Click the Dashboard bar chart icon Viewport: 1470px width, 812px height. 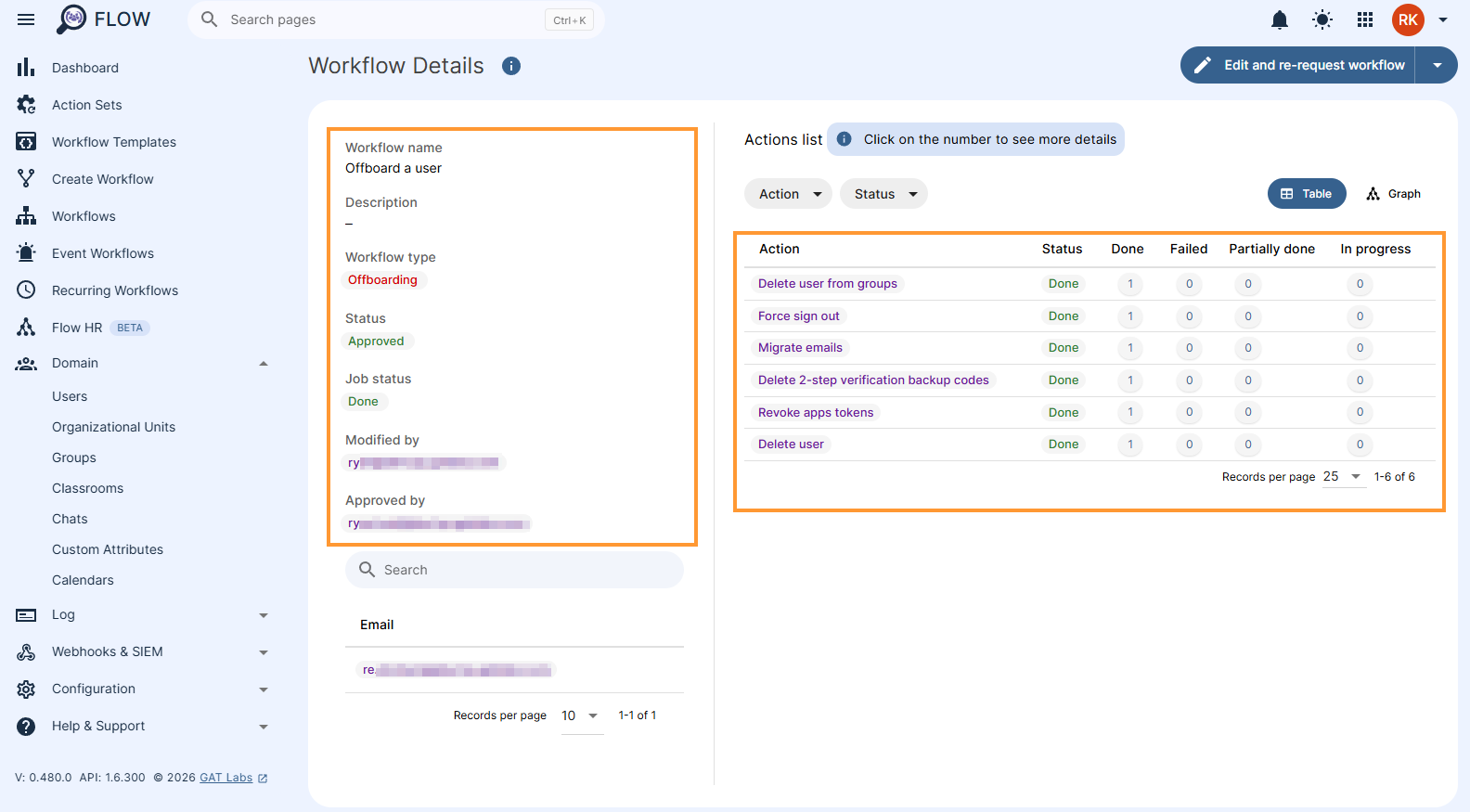pyautogui.click(x=26, y=68)
